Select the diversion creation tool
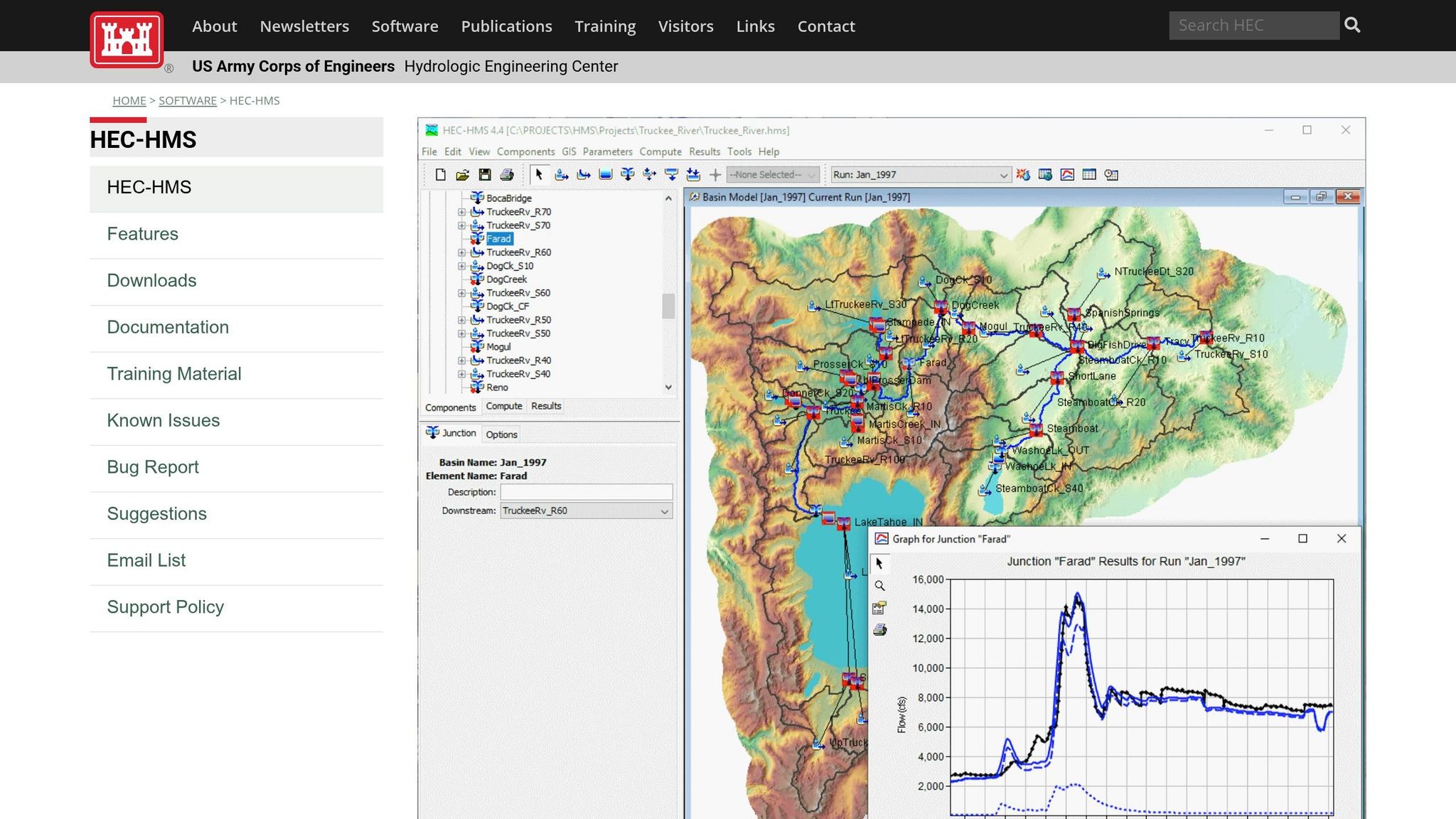This screenshot has width=1456, height=819. point(650,175)
